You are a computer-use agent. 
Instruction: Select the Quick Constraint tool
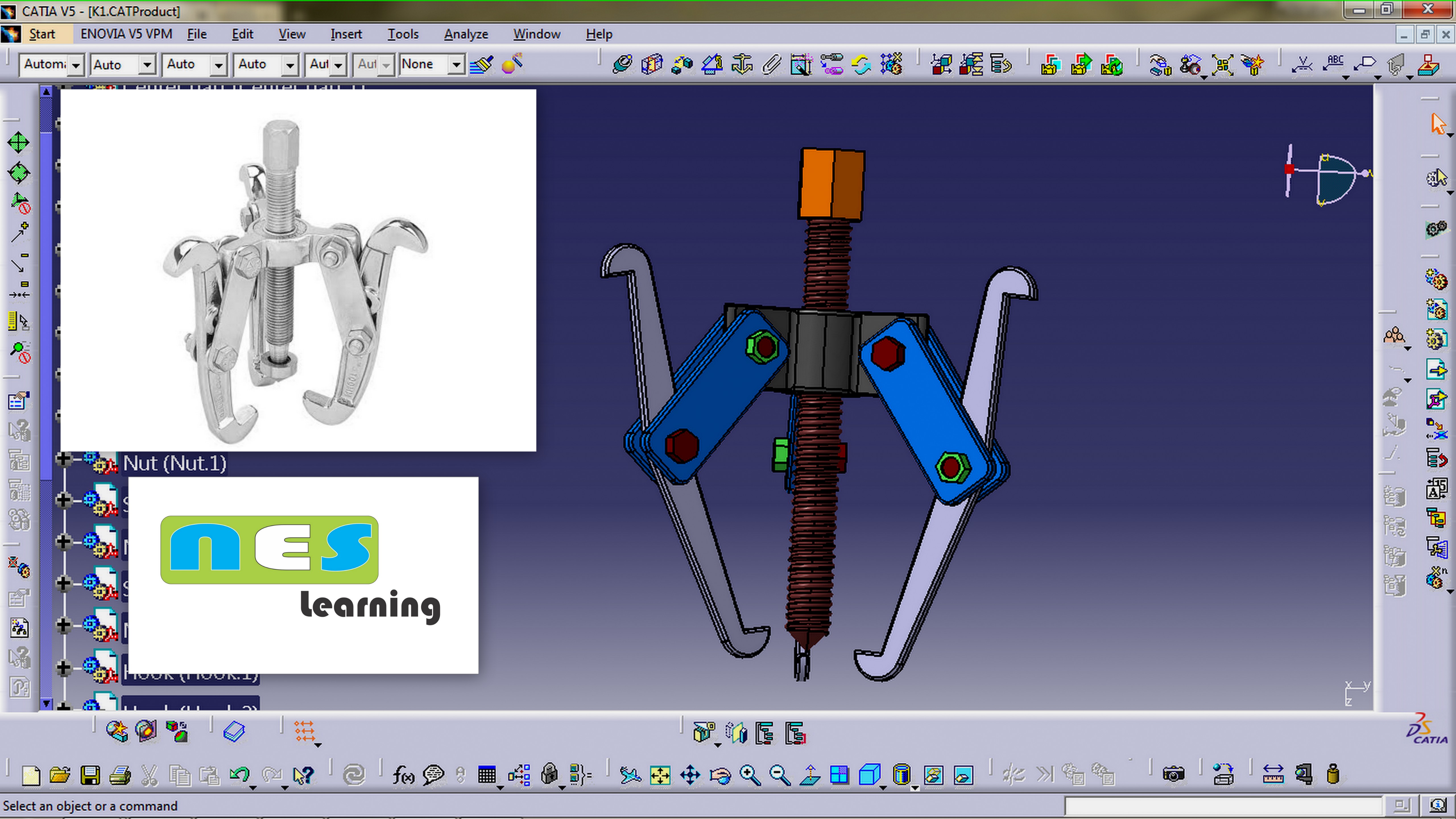point(801,65)
